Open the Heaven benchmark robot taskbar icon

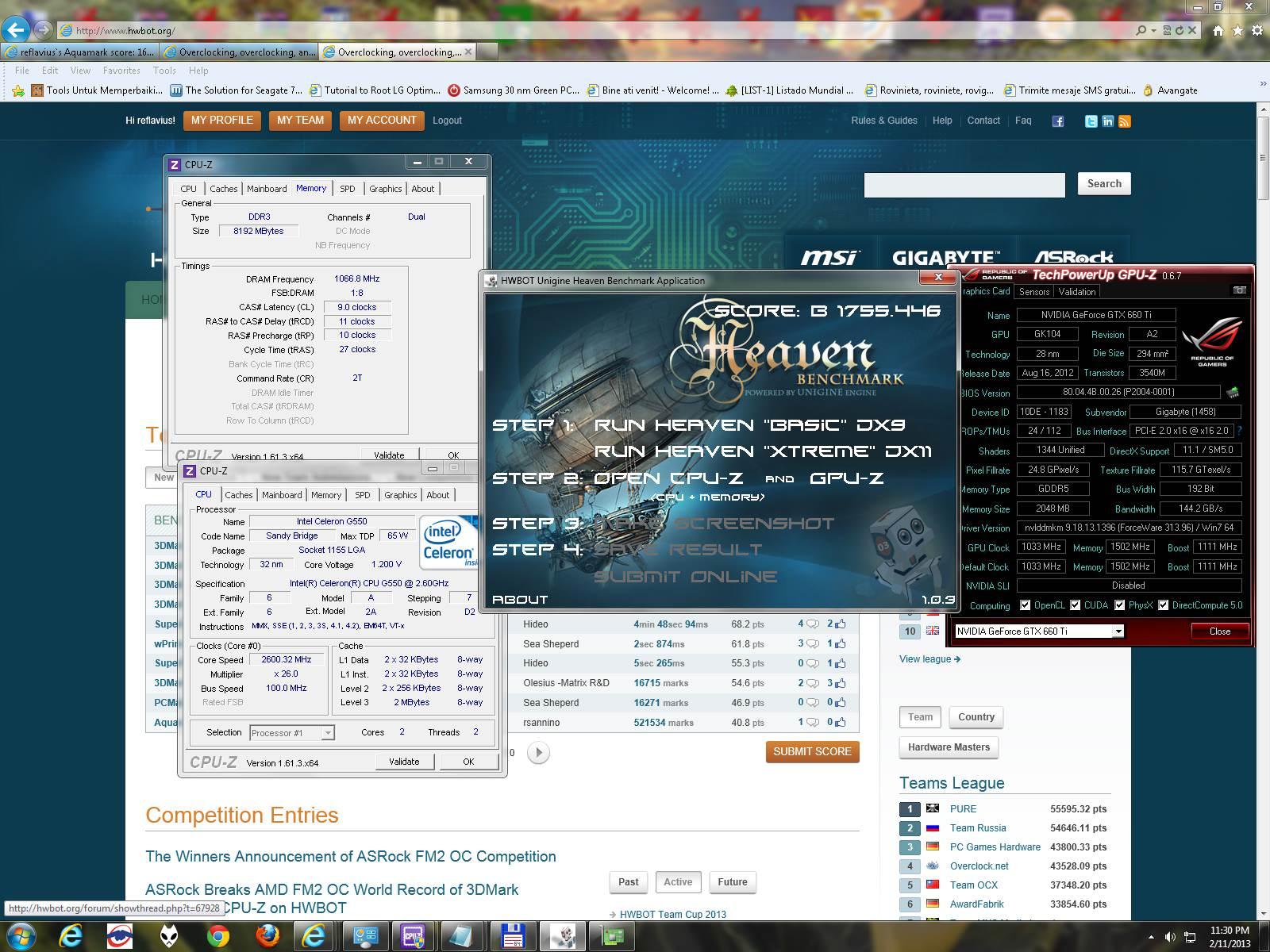point(562,937)
